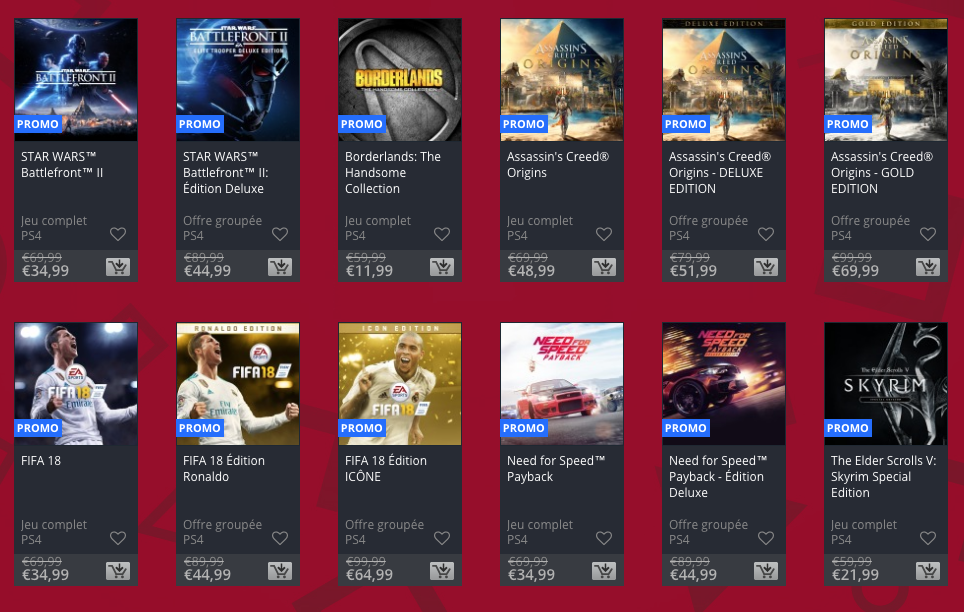Add Assassin's Creed Origins Gold Edition to cart
The width and height of the screenshot is (964, 612).
pyautogui.click(x=928, y=267)
